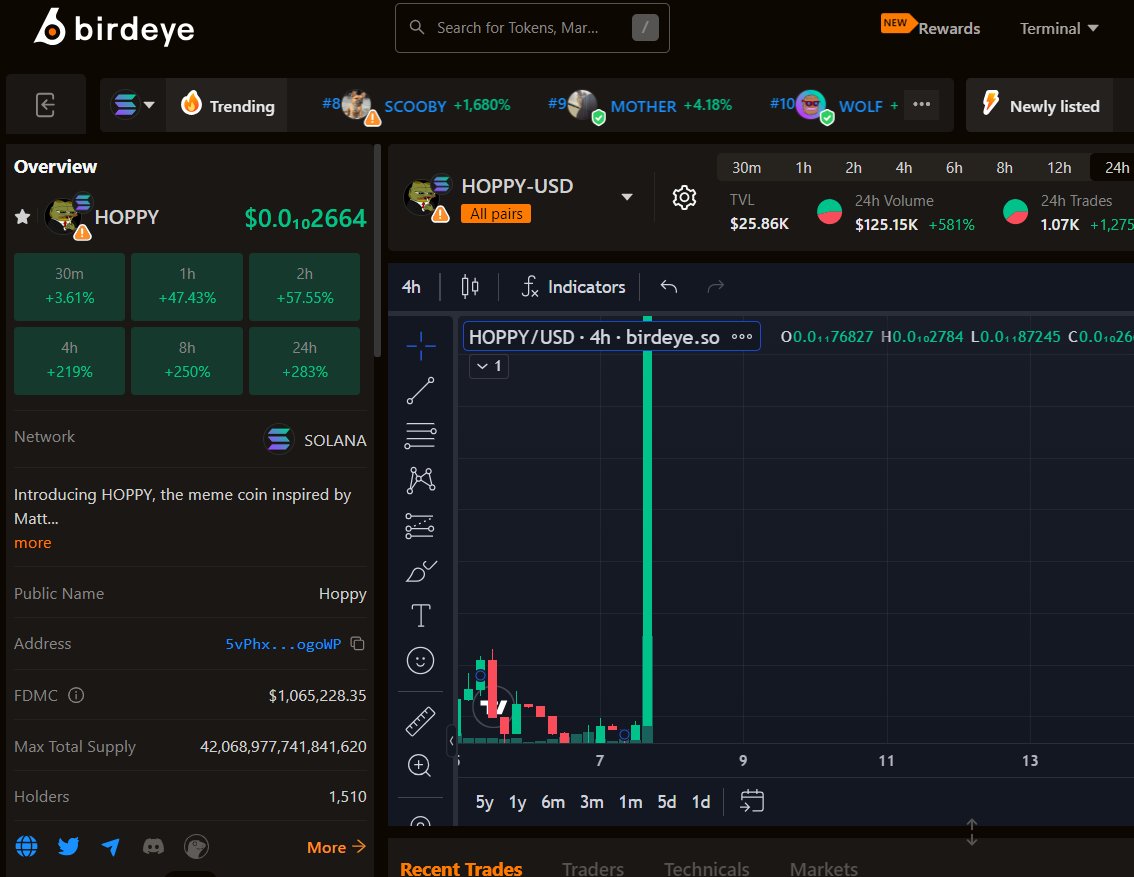Select the 12h stats timeframe
The height and width of the screenshot is (877, 1134).
pos(1060,168)
